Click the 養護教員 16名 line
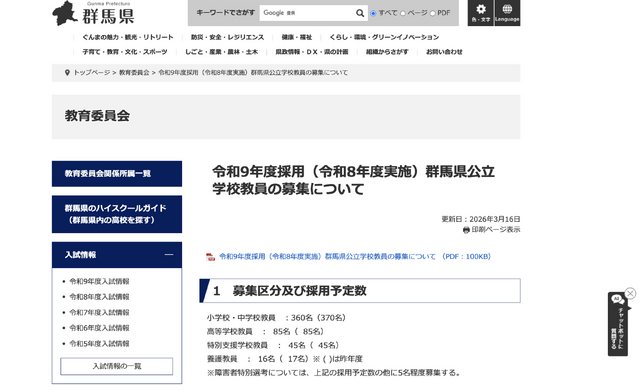The image size is (640, 392). (284, 359)
